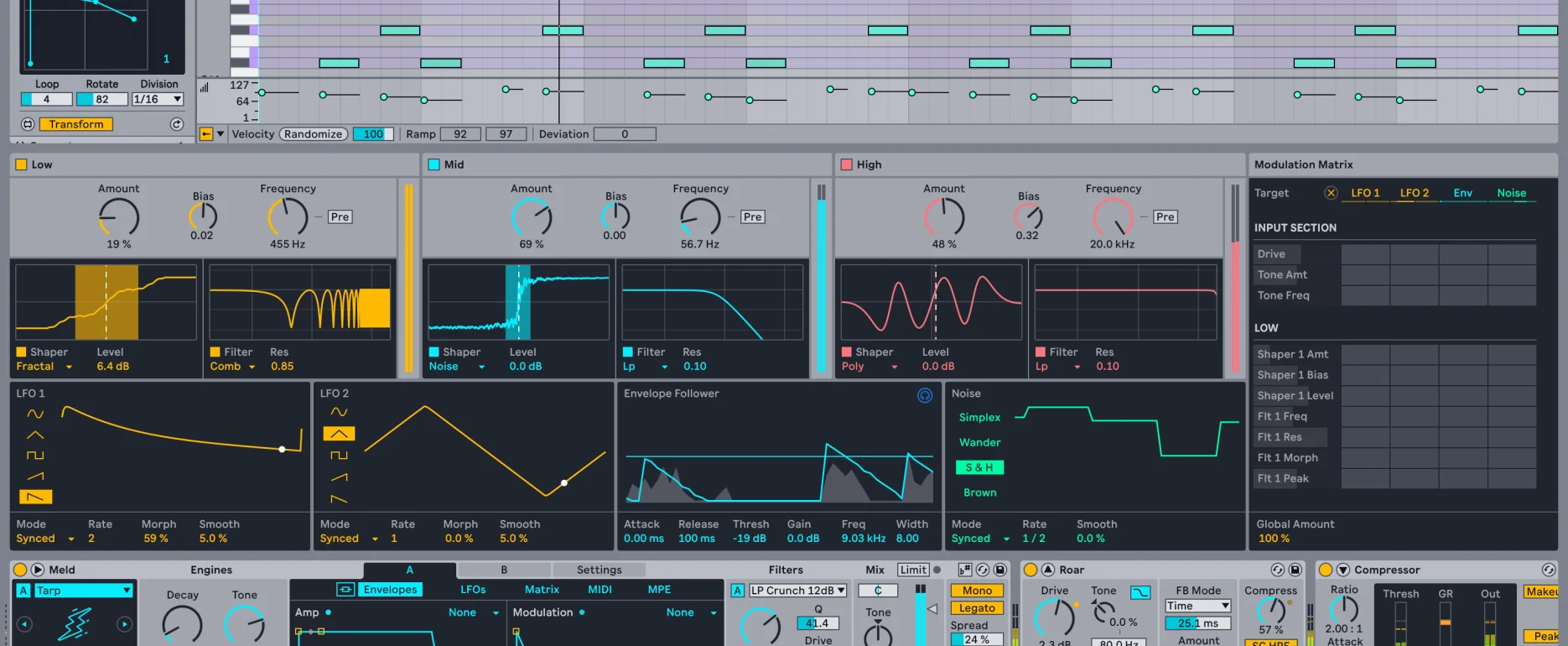Screen dimensions: 1568x646
Task: Click the Transform button
Action: click(76, 124)
